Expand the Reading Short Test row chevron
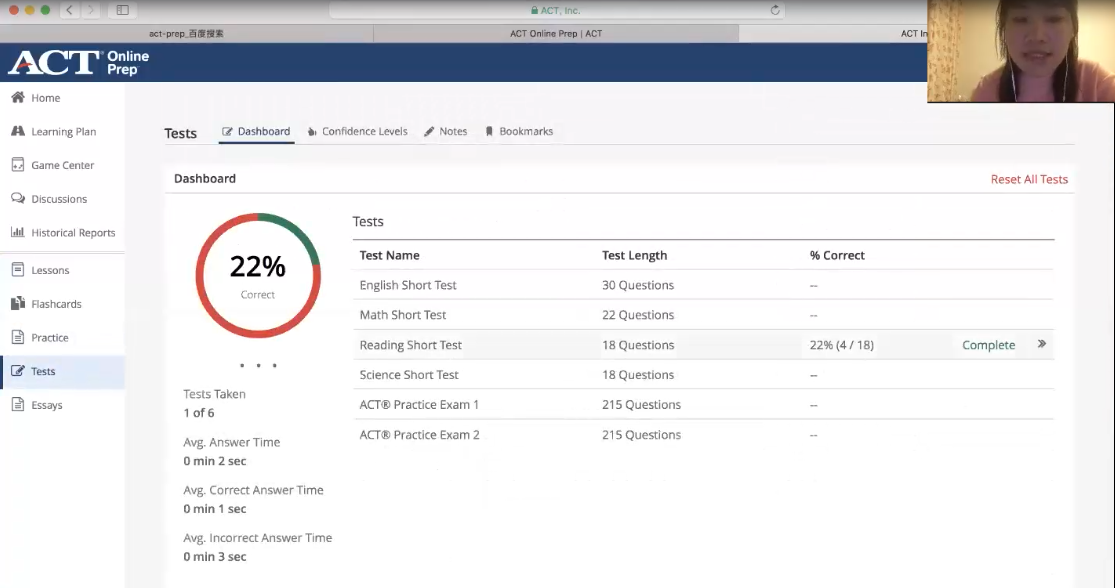 point(1042,344)
